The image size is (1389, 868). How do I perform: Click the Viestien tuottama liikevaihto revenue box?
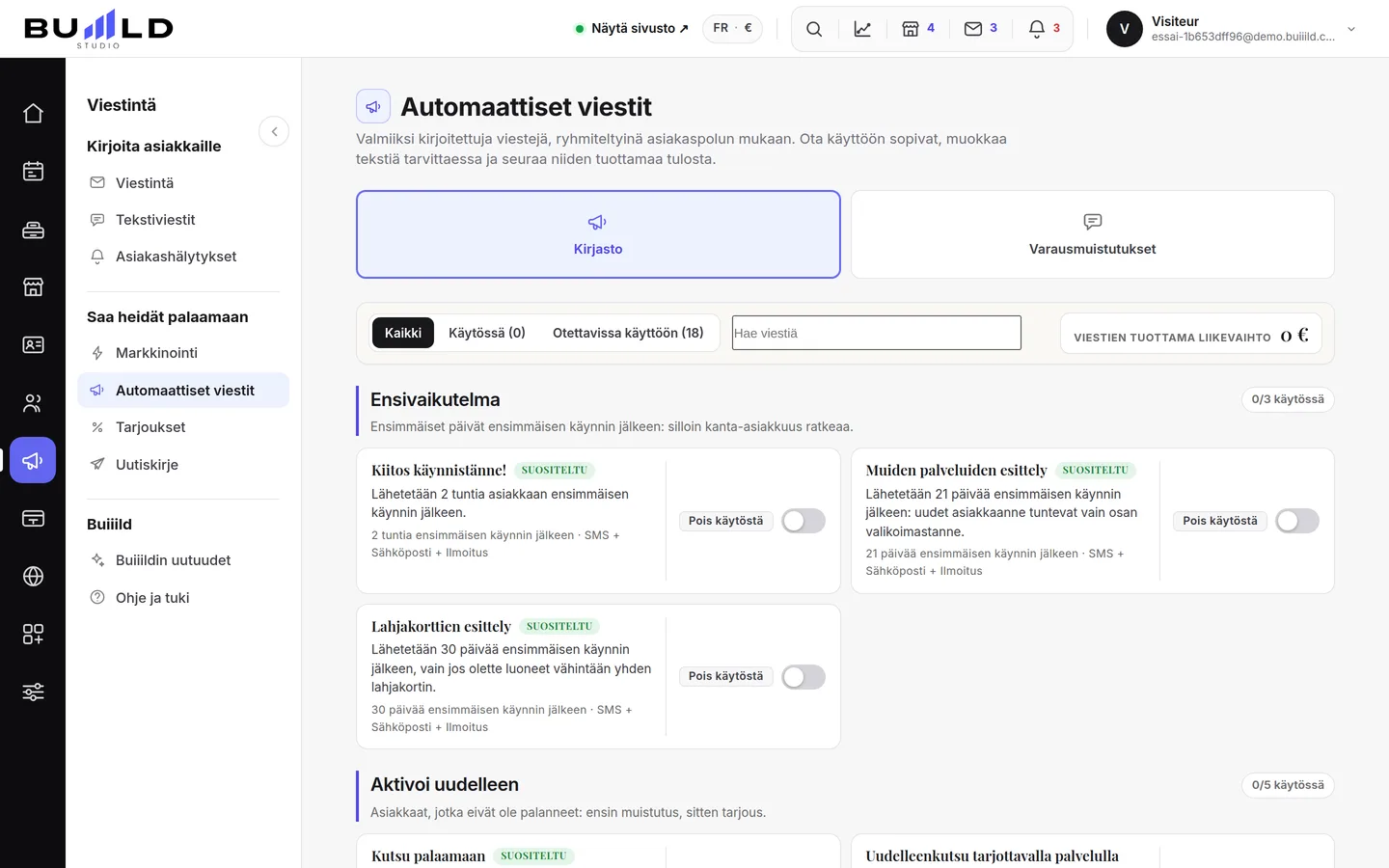(x=1191, y=334)
